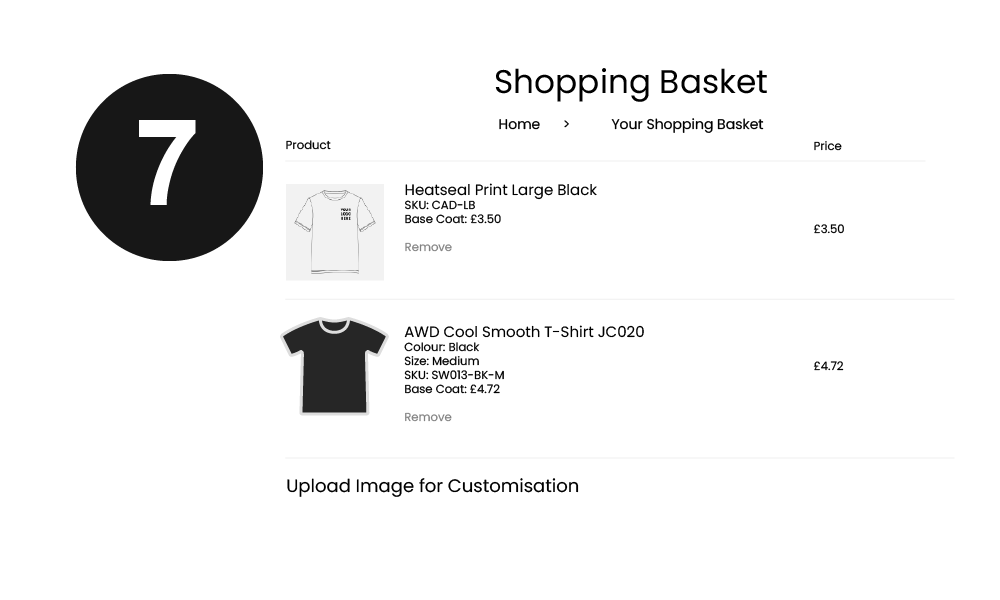Go to the Home breadcrumb link
The image size is (1000, 600).
[519, 124]
